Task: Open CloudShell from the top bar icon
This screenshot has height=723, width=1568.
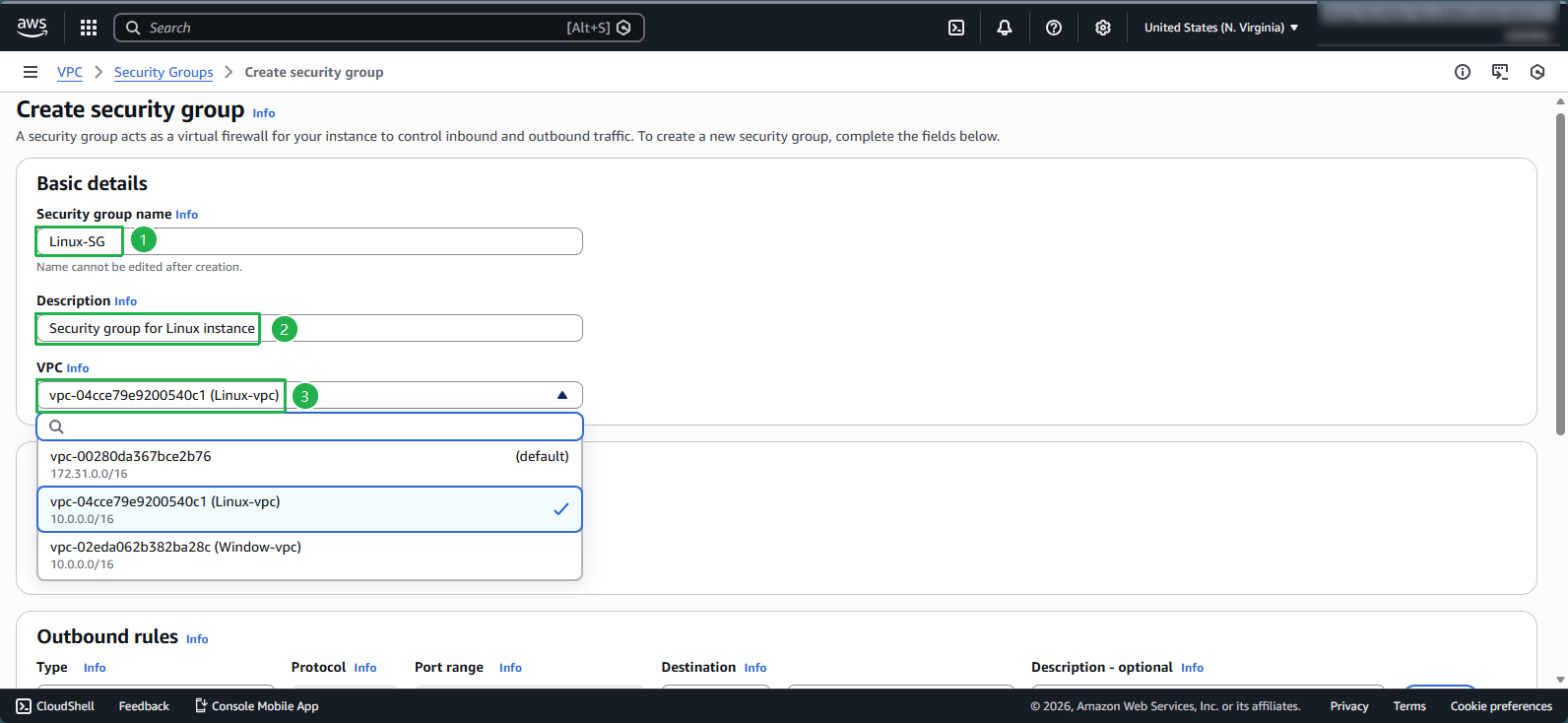Action: [x=956, y=28]
